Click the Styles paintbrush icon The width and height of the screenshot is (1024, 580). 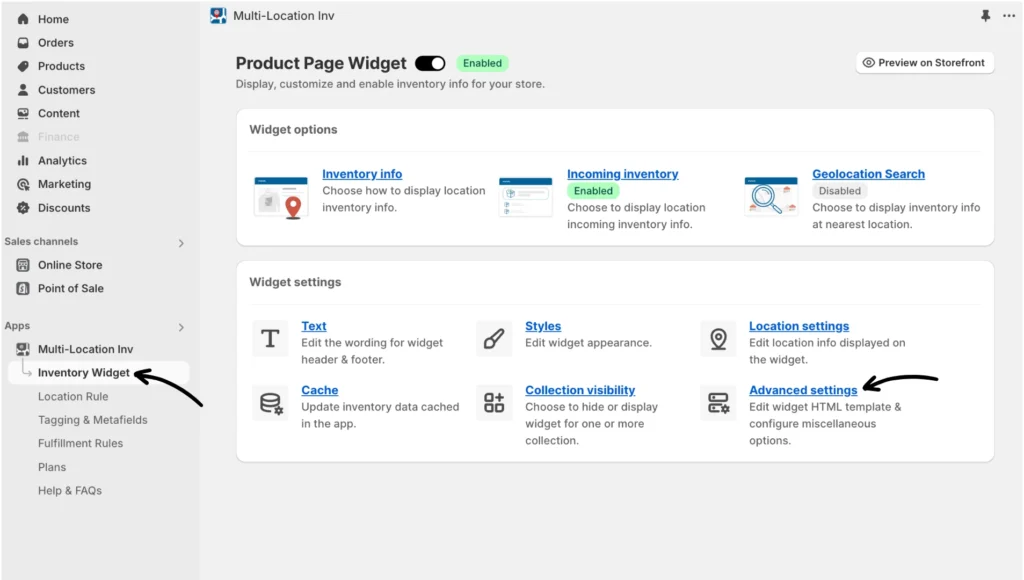[x=494, y=339]
